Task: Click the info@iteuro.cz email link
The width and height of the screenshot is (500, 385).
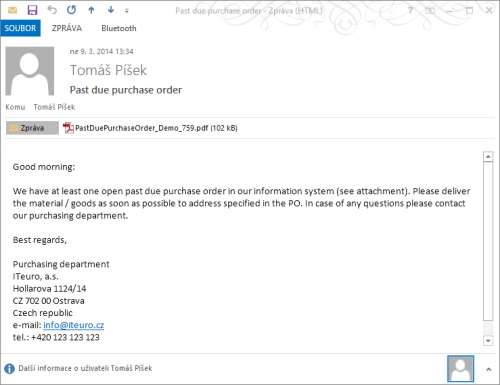Action: tap(74, 325)
